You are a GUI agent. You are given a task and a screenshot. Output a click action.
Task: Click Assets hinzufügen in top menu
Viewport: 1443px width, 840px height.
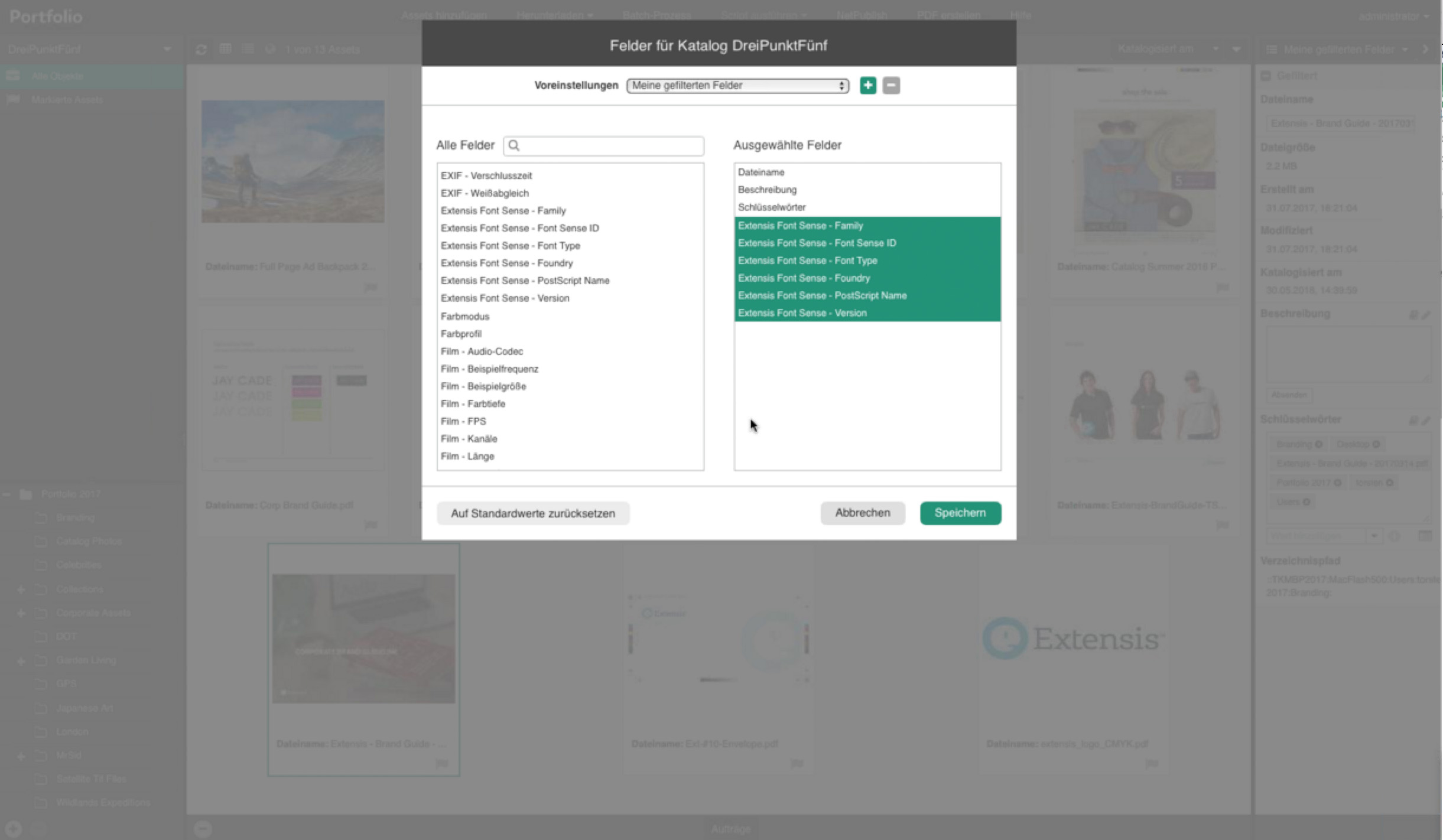click(x=444, y=15)
